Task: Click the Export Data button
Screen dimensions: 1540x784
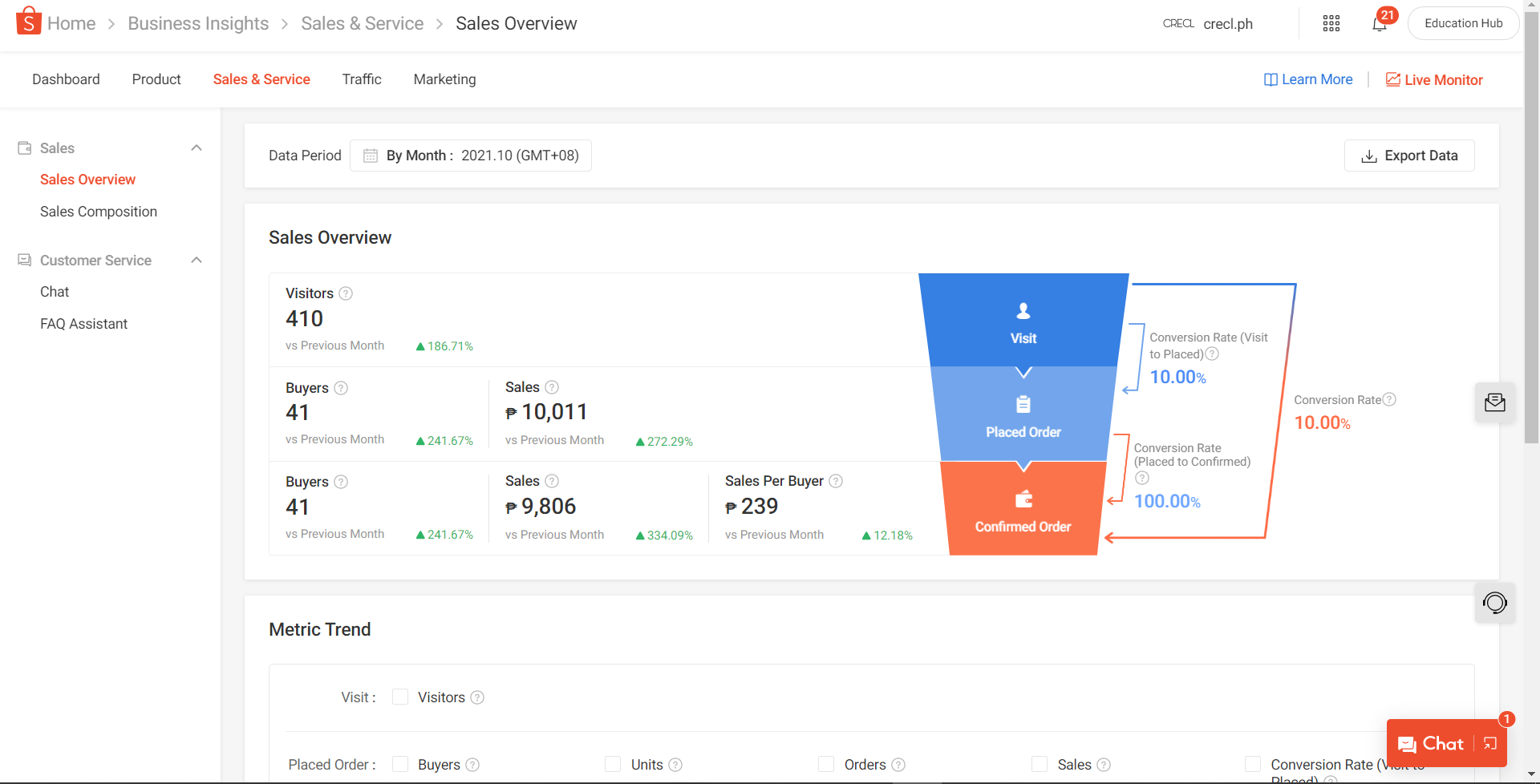Action: click(x=1409, y=156)
